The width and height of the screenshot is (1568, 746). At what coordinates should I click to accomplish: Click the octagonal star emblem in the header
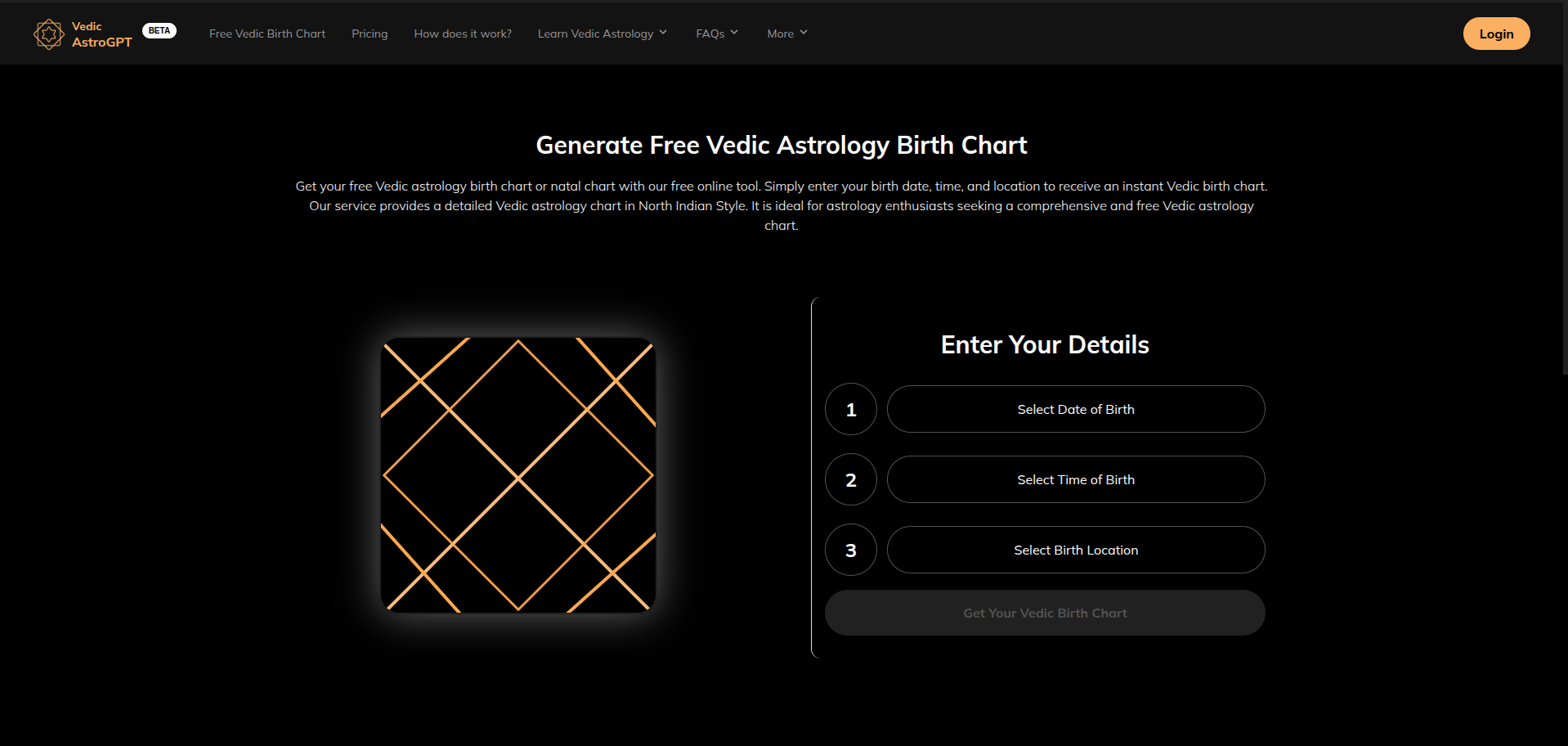pyautogui.click(x=48, y=34)
